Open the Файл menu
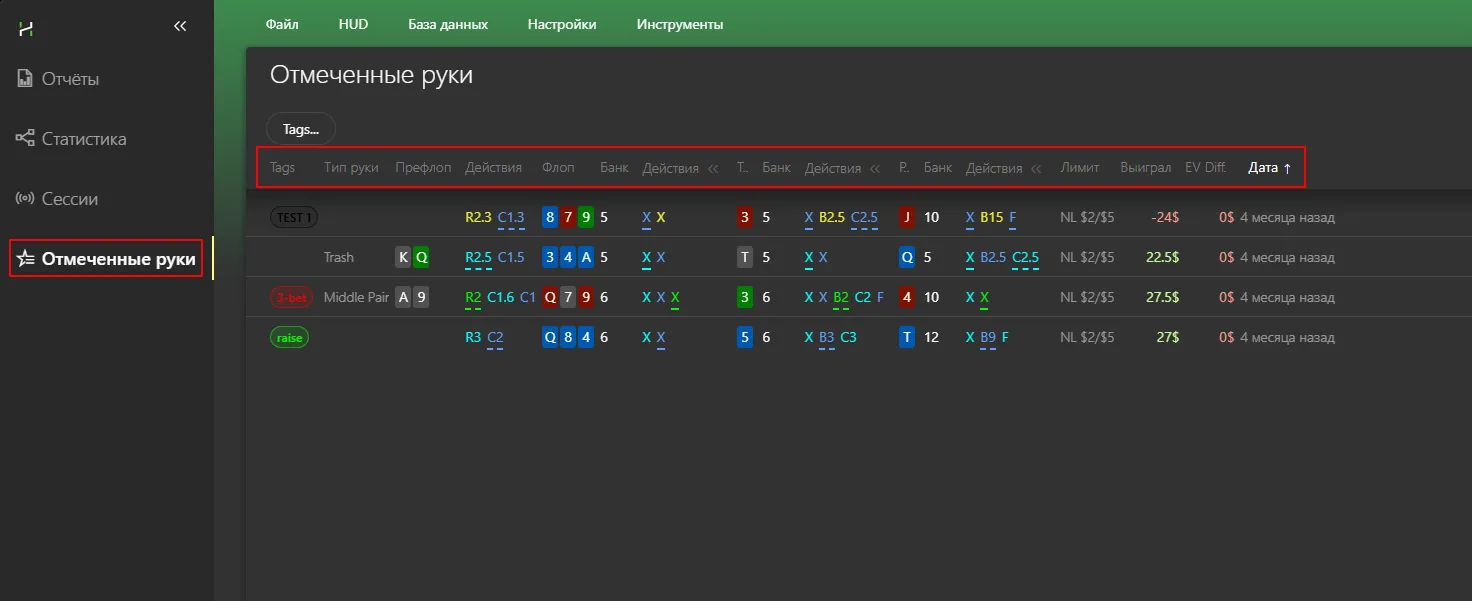1472x601 pixels. pos(282,24)
